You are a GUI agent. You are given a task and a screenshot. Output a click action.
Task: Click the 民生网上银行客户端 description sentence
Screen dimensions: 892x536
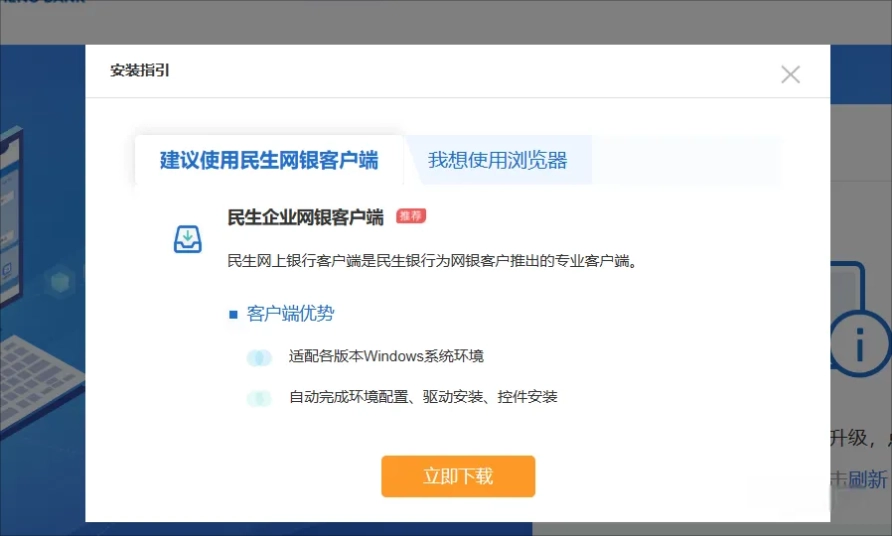(432, 261)
